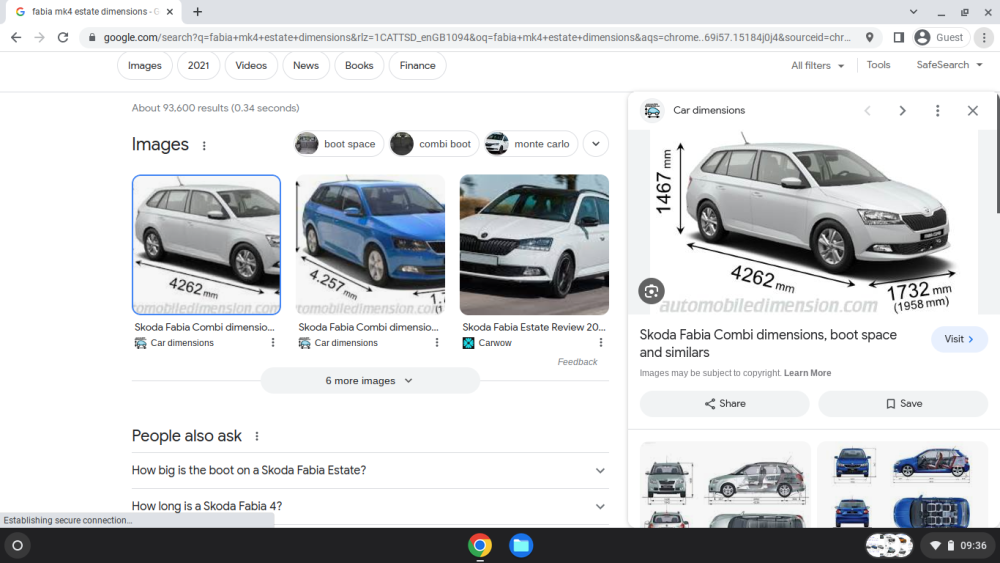Image resolution: width=1000 pixels, height=563 pixels.
Task: Click the Feedback link
Action: [x=577, y=362]
